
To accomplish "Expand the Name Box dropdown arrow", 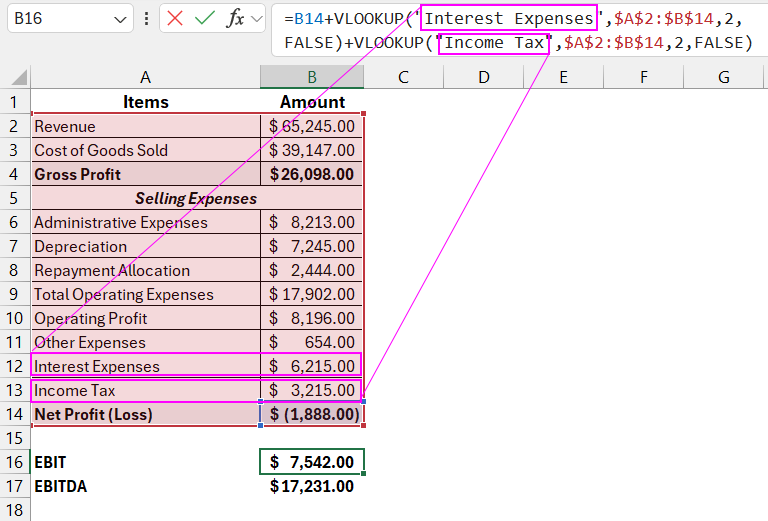I will click(120, 19).
